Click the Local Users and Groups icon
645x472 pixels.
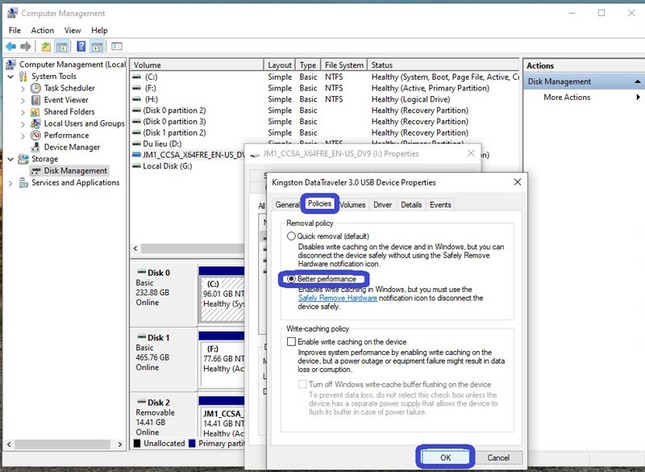coord(36,123)
